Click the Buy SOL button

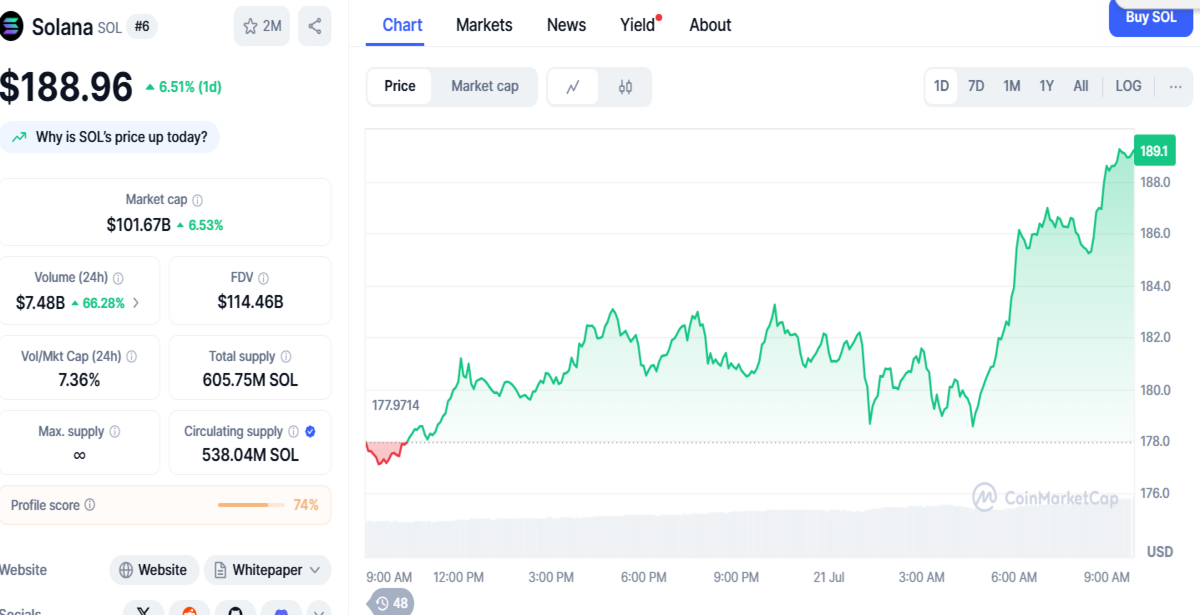pos(1150,17)
